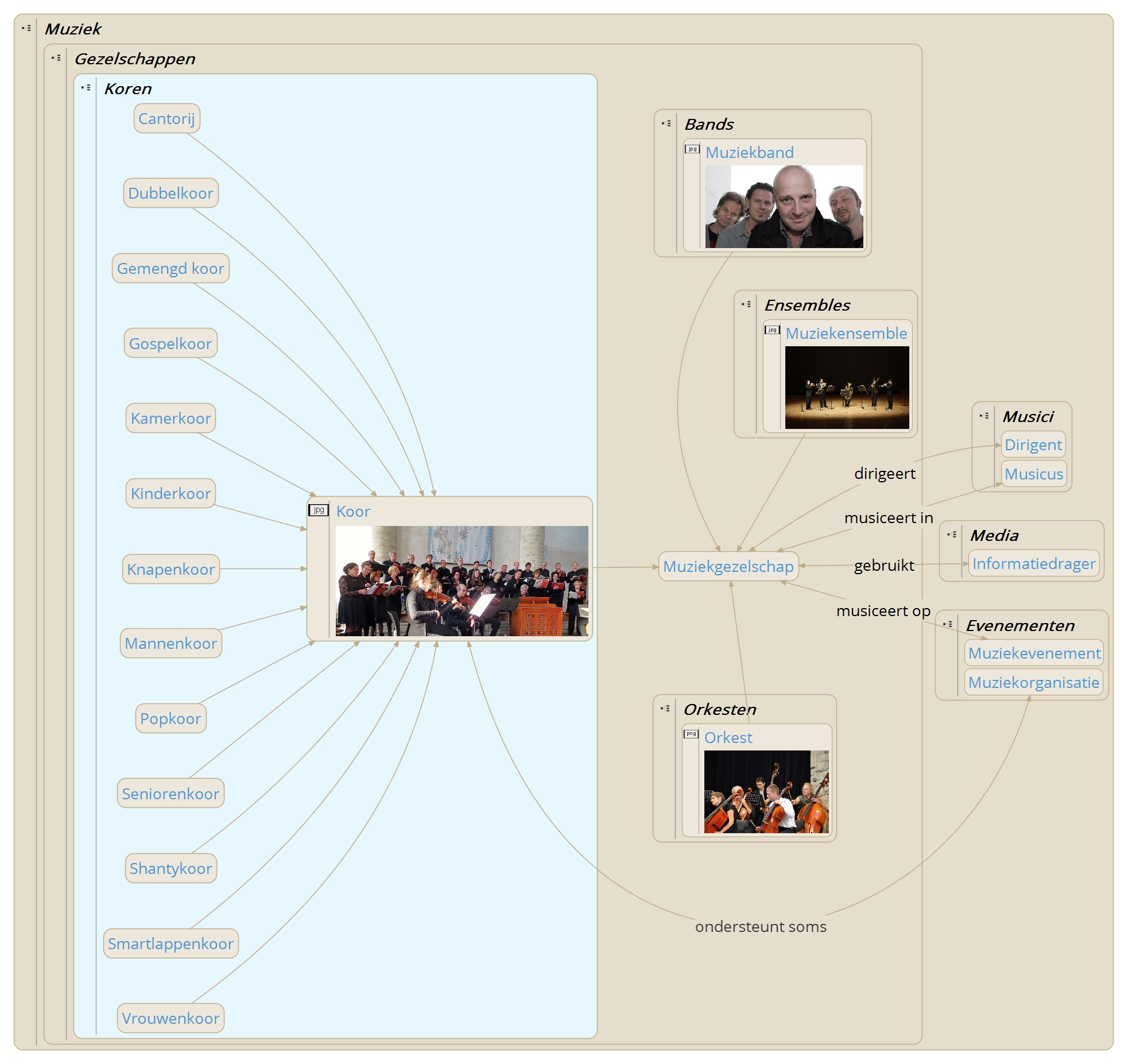1128x1064 pixels.
Task: Collapse the Orkesten group
Action: 665,709
